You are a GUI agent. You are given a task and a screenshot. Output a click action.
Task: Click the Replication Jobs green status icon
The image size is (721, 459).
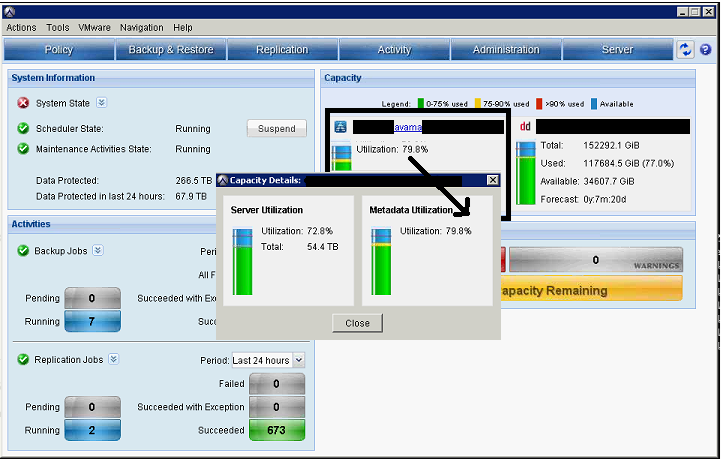[23, 360]
